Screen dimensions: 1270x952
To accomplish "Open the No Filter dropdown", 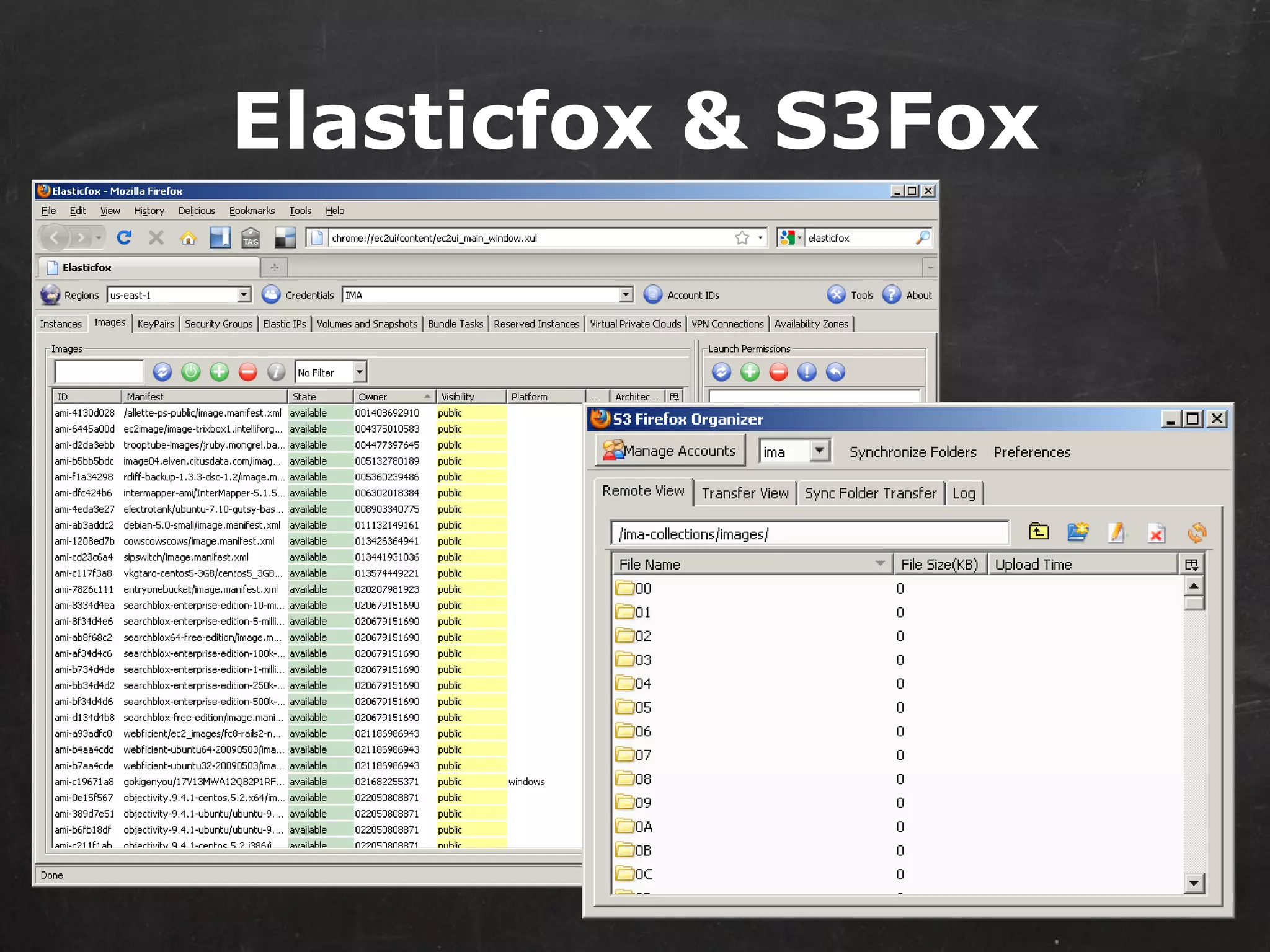I will (x=360, y=372).
